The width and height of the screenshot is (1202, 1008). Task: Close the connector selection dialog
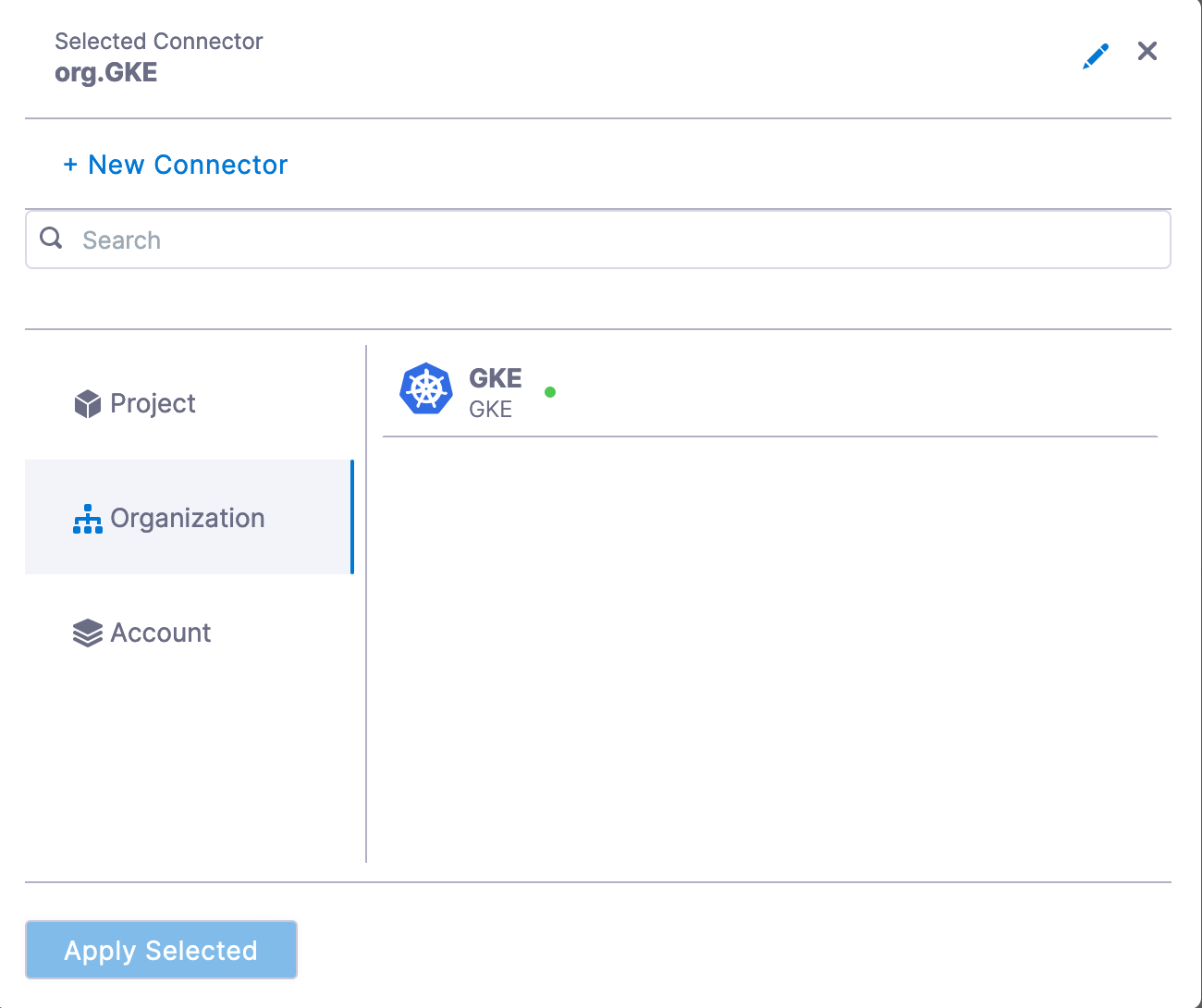pyautogui.click(x=1147, y=51)
